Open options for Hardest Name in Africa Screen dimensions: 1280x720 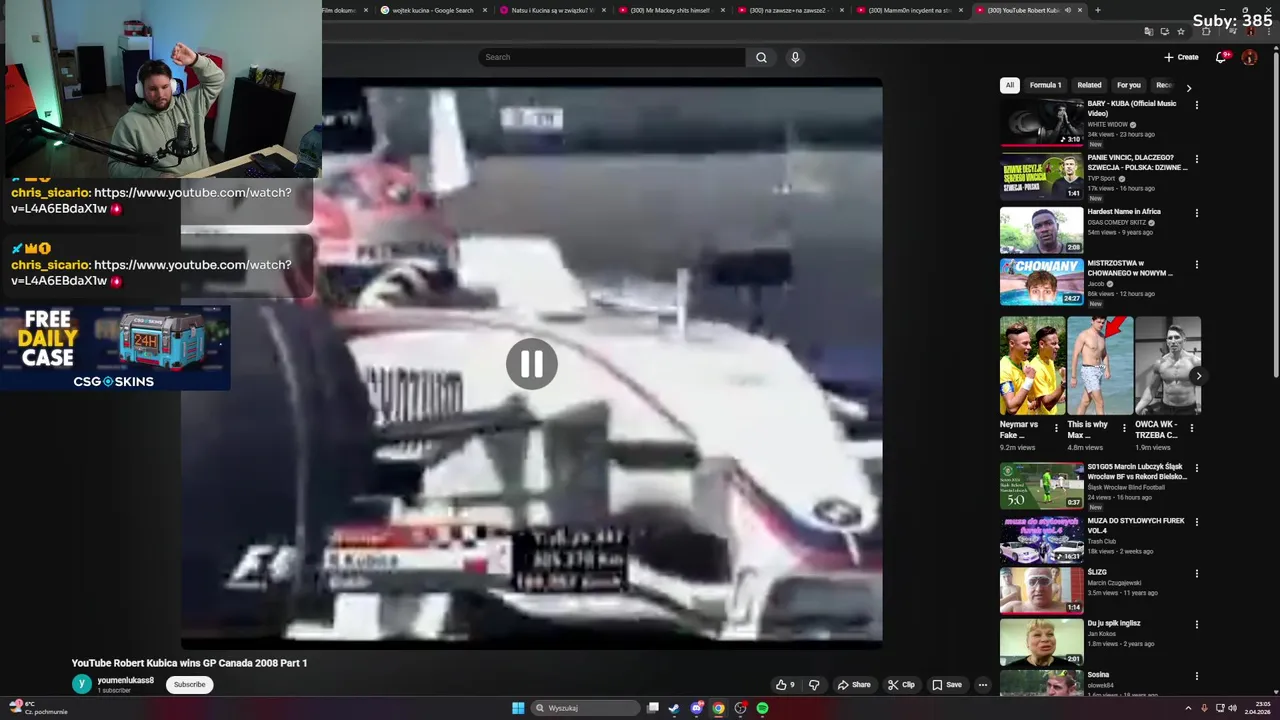point(1196,213)
